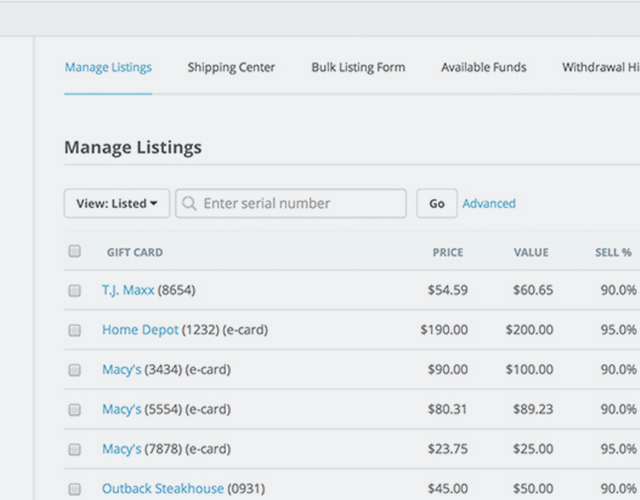Check the Macy's (5554) row checkbox
The height and width of the screenshot is (500, 640).
pyautogui.click(x=75, y=409)
